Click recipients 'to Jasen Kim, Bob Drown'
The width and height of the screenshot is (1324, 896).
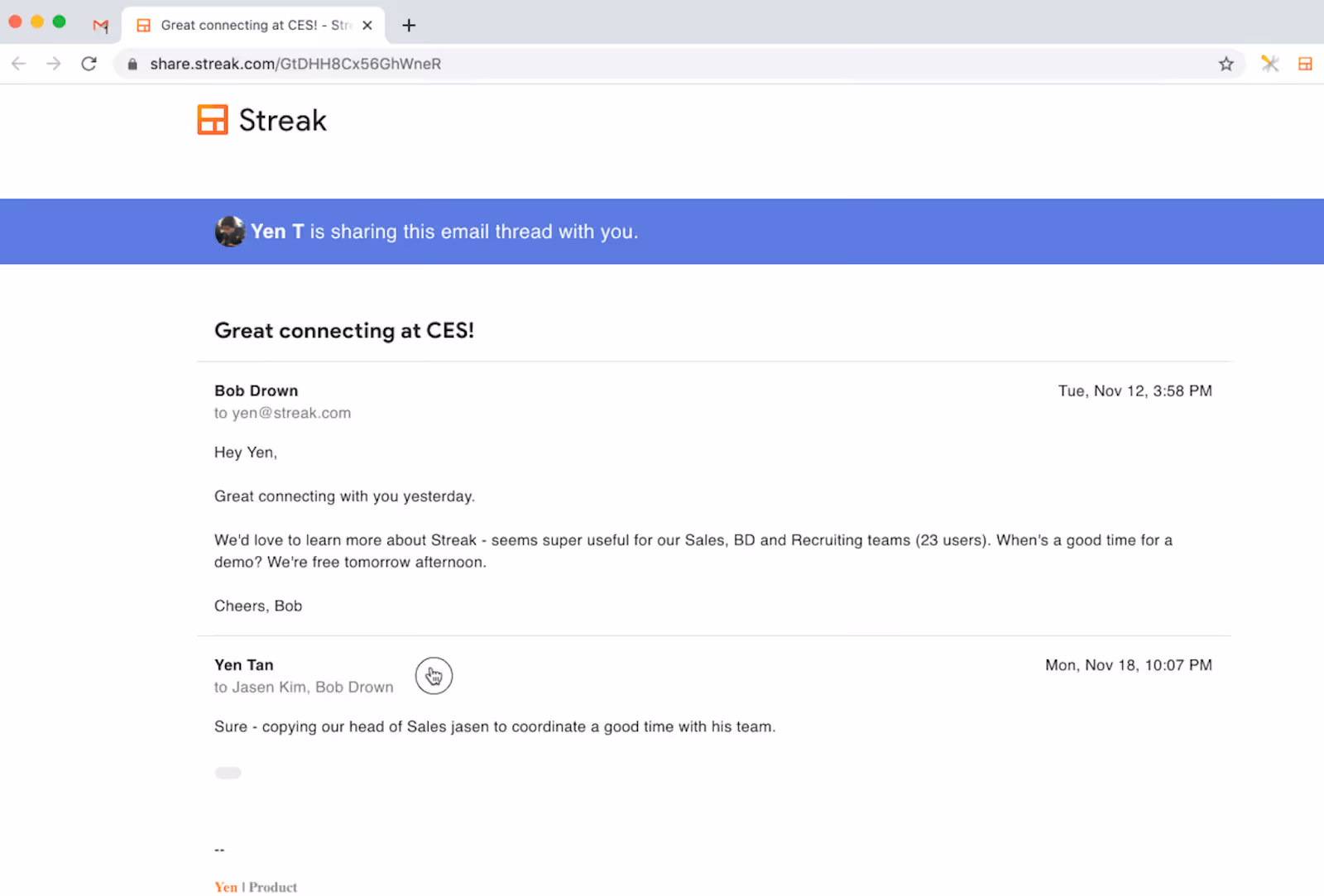(x=304, y=688)
